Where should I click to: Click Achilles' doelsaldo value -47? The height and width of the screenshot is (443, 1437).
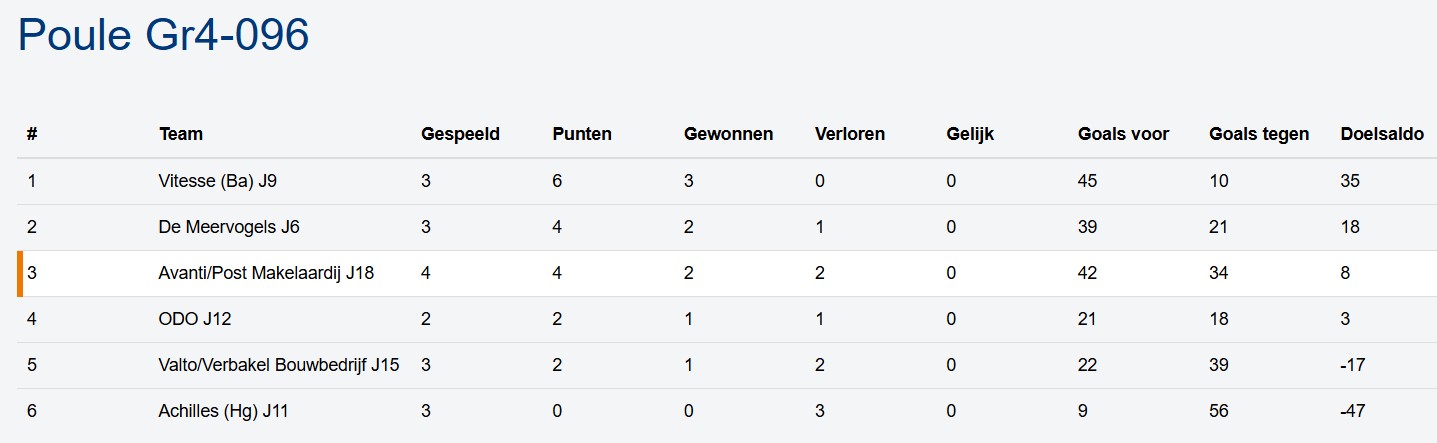(x=1353, y=411)
